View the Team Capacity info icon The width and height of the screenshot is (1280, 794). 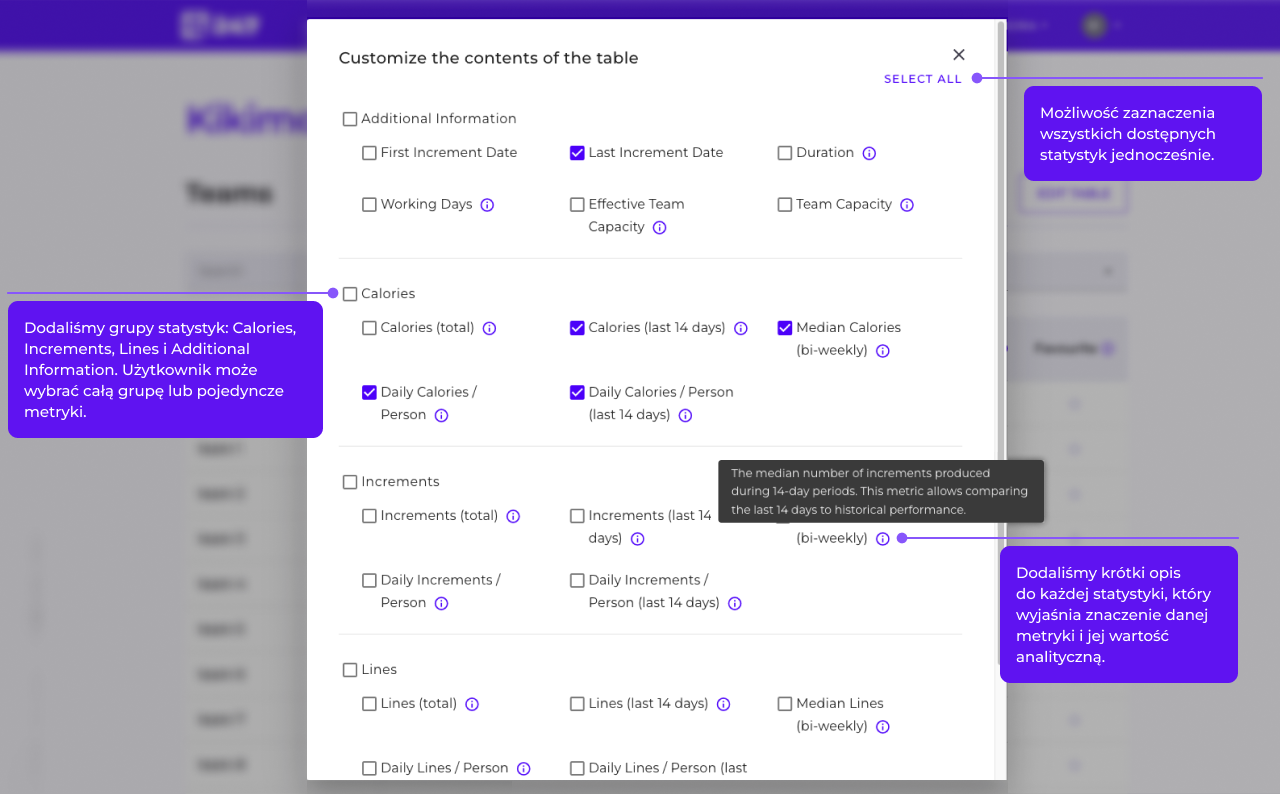(907, 205)
